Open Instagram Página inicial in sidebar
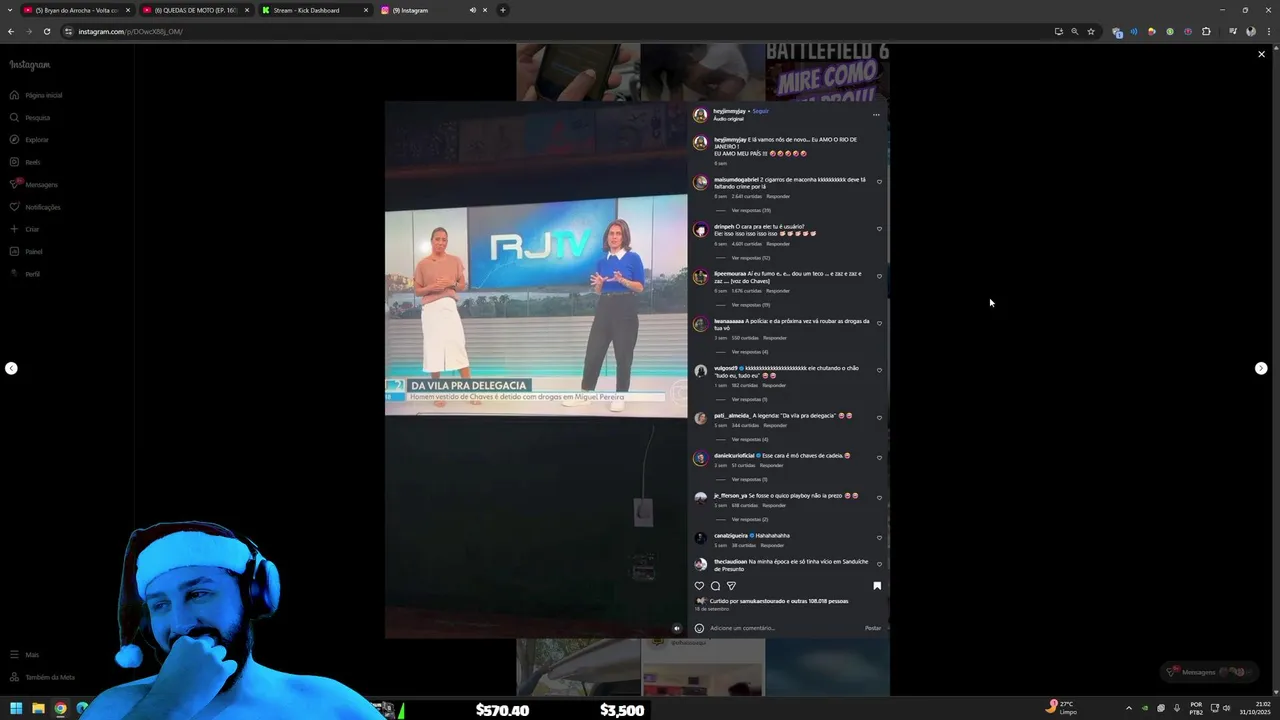This screenshot has width=1280, height=720. coord(36,95)
